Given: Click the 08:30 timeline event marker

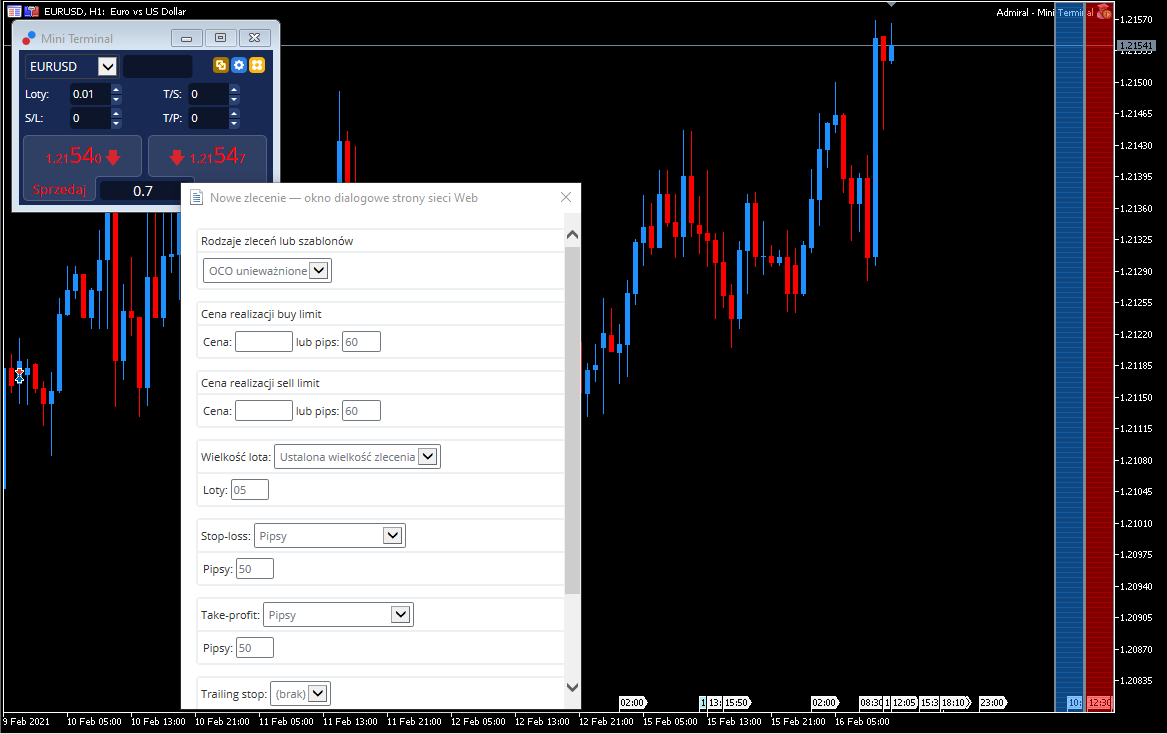Looking at the screenshot, I should coord(871,703).
